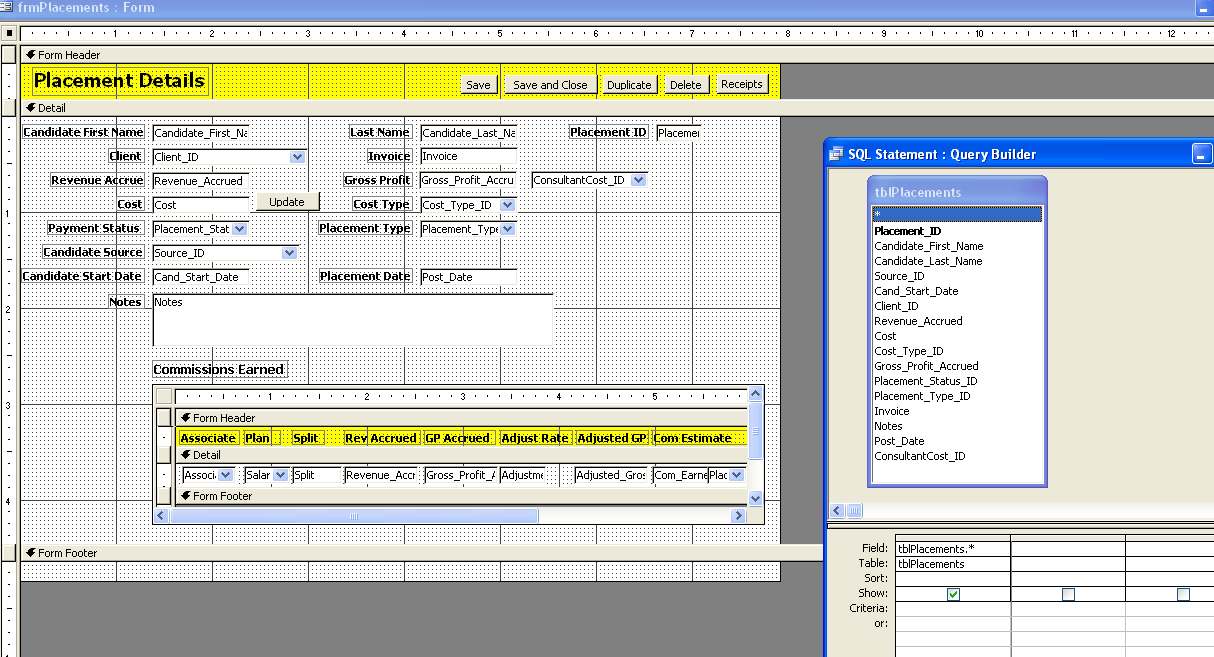Select the subform's Detail section bar
The image size is (1214, 657).
pyautogui.click(x=461, y=455)
